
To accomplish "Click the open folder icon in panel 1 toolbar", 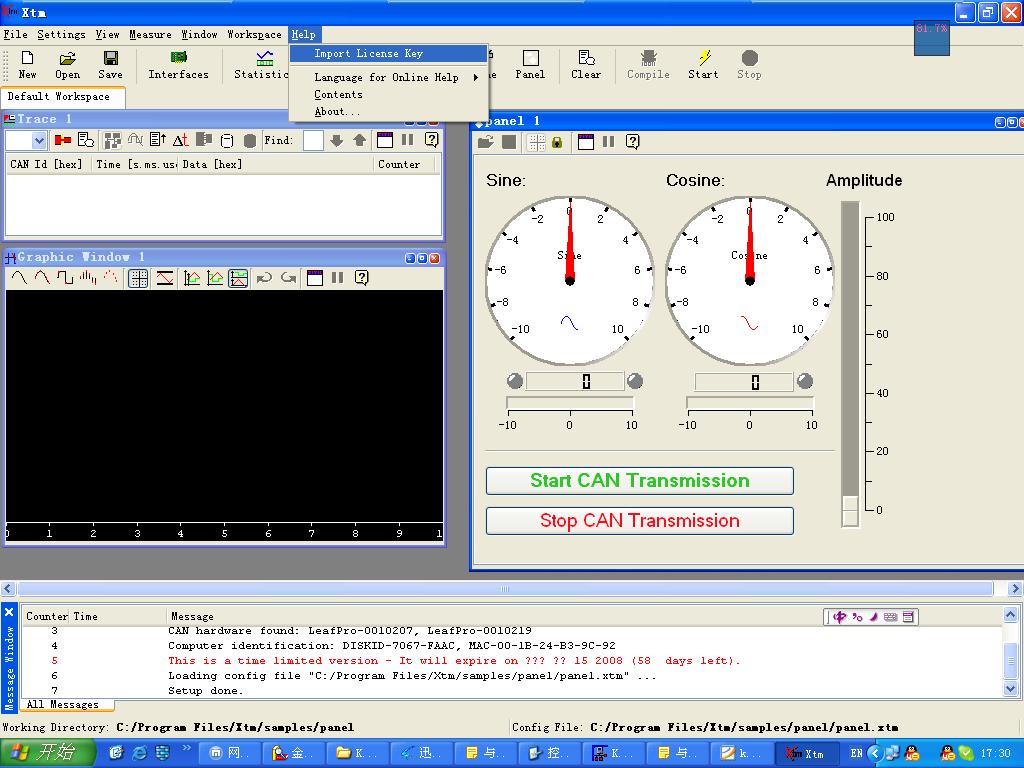I will pyautogui.click(x=485, y=142).
